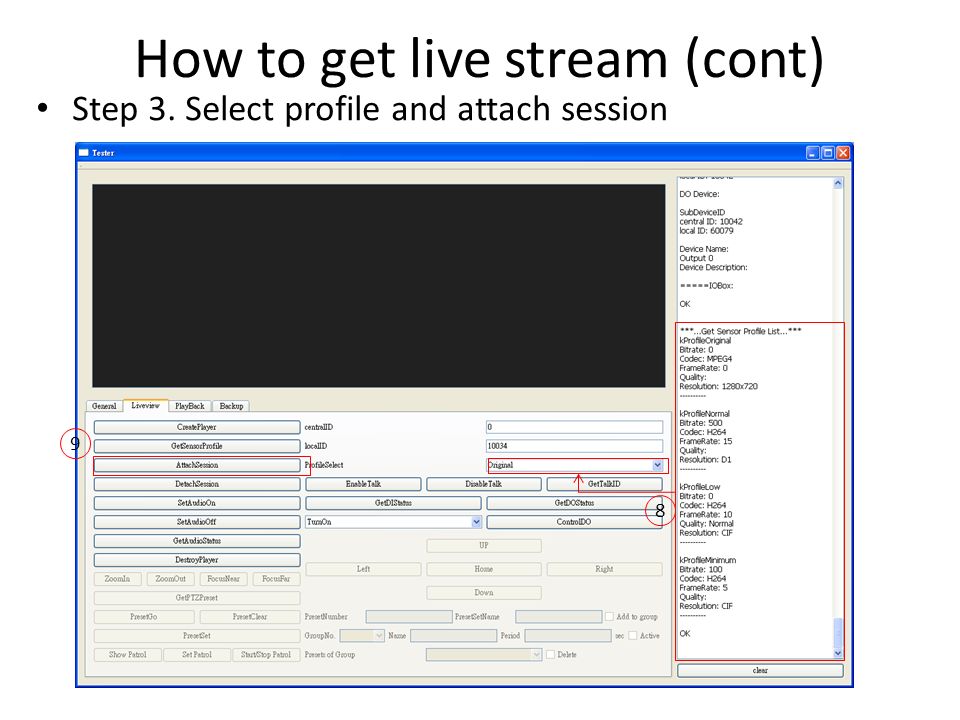
Task: Click the EnableTalk button
Action: (x=363, y=484)
